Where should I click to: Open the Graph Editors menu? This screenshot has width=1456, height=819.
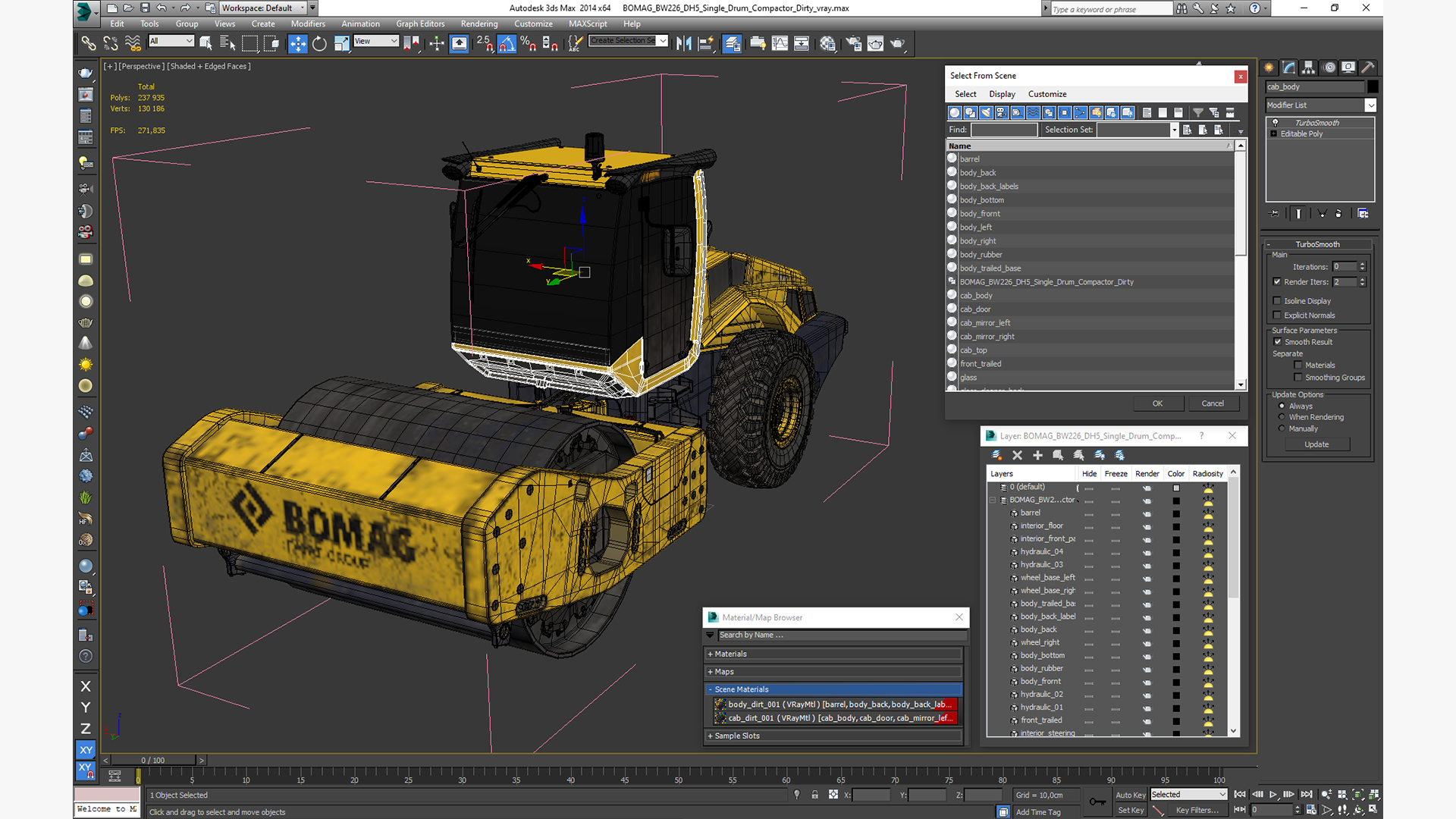pos(420,24)
